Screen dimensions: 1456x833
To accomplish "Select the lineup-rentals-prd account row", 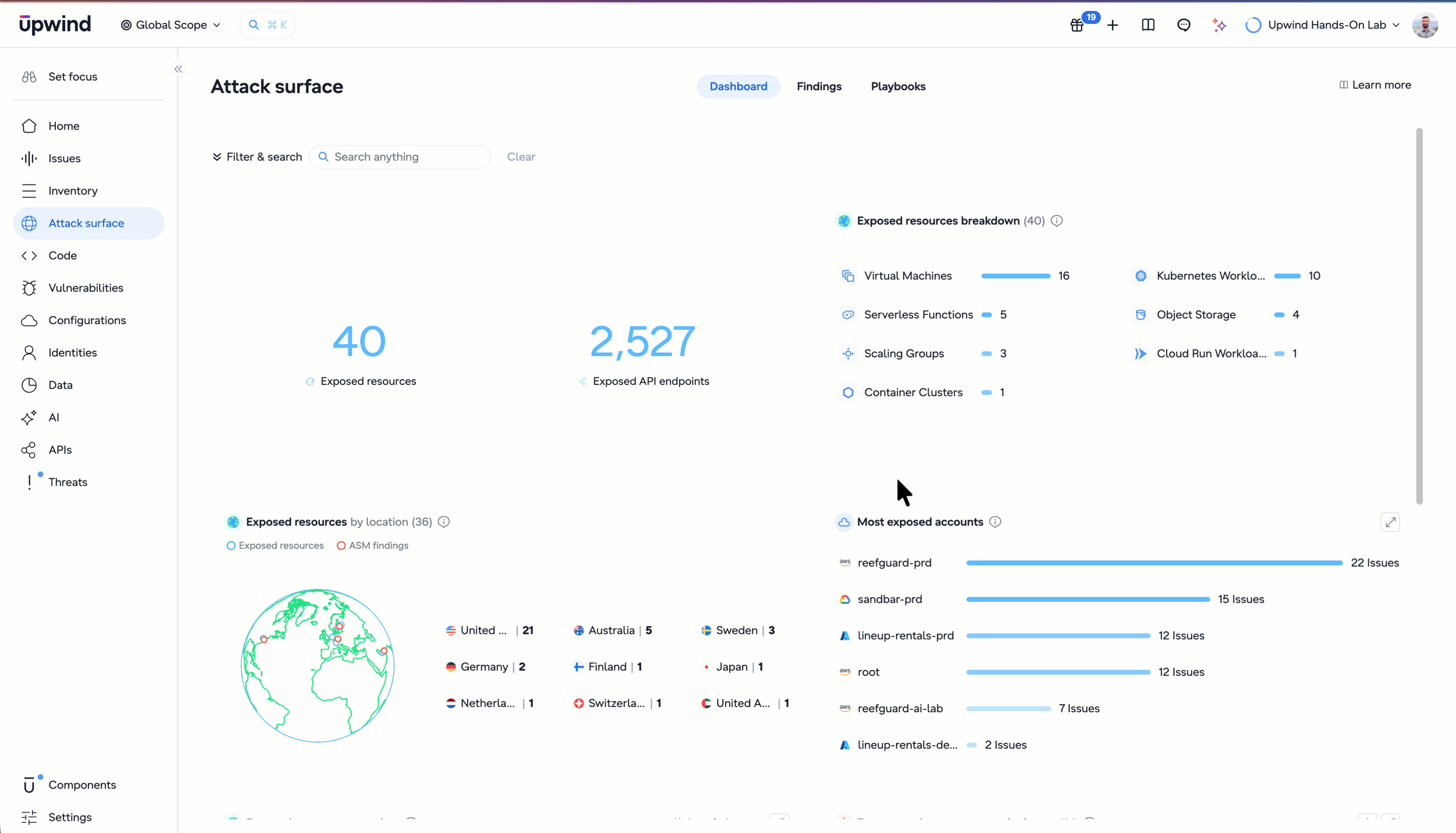I will 1119,636.
